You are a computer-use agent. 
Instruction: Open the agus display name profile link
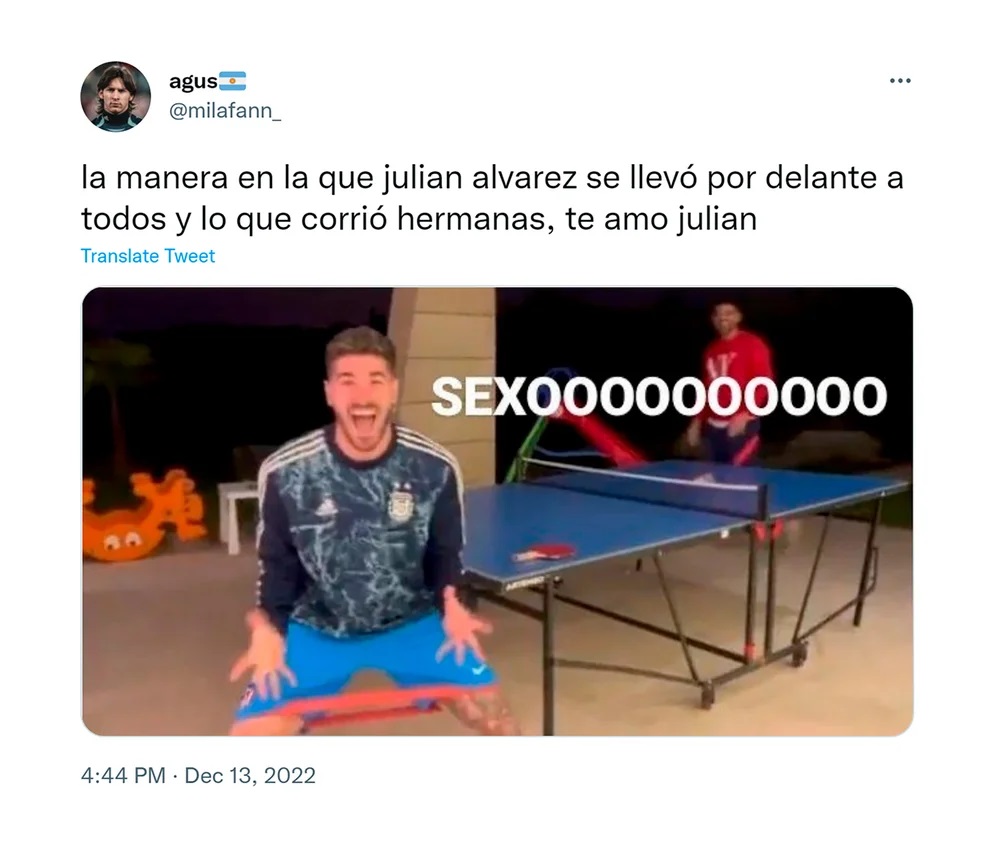click(x=193, y=81)
